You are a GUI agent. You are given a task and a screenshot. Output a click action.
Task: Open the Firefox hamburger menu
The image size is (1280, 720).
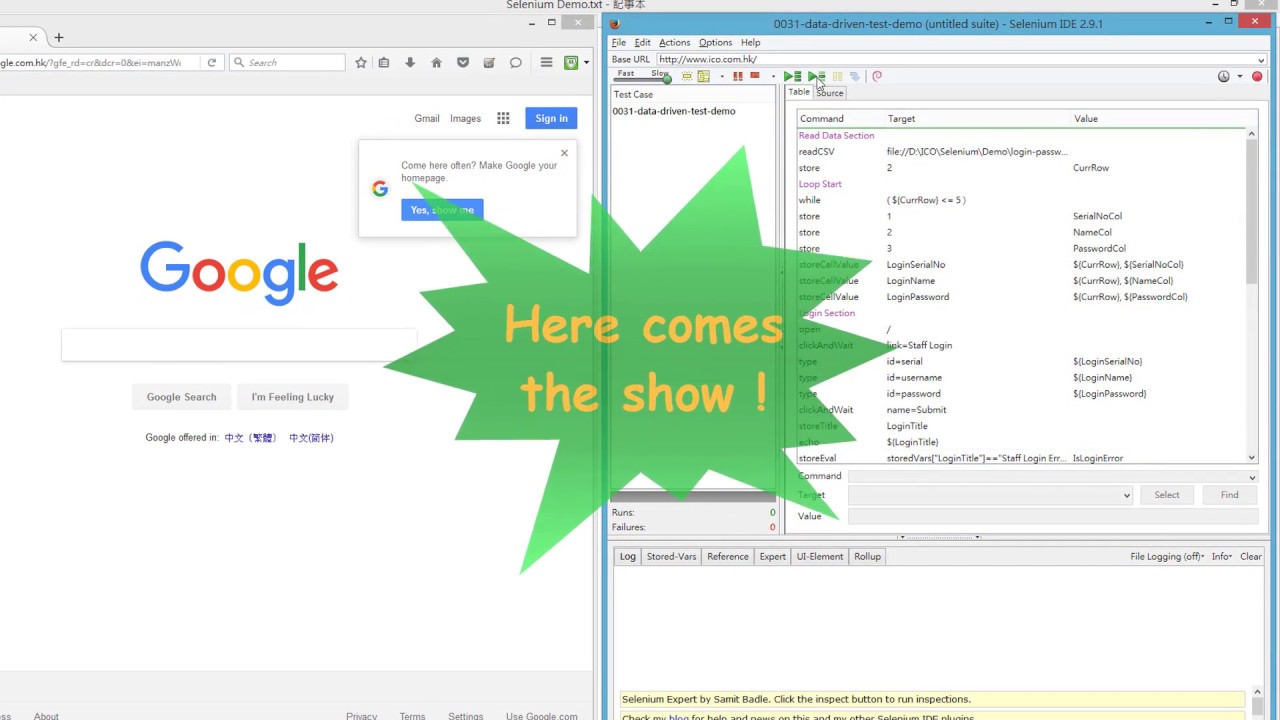click(x=546, y=62)
